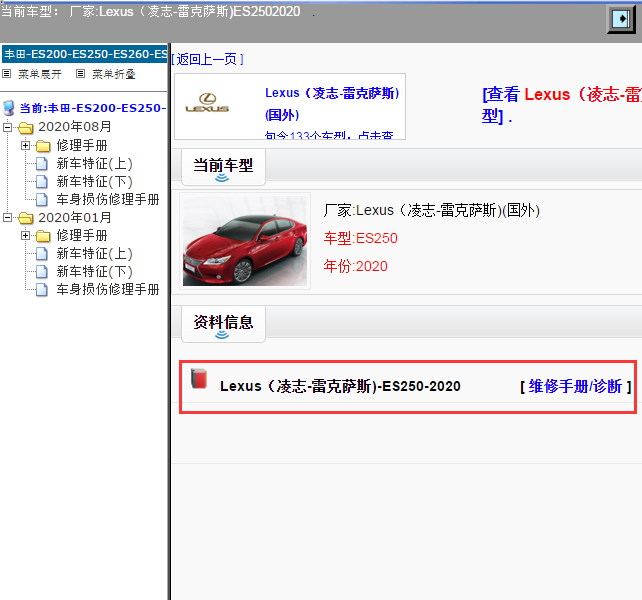Image resolution: width=642 pixels, height=600 pixels.
Task: Click the page icon of 新车特征(上) under 2020年01月
Action: (x=41, y=254)
